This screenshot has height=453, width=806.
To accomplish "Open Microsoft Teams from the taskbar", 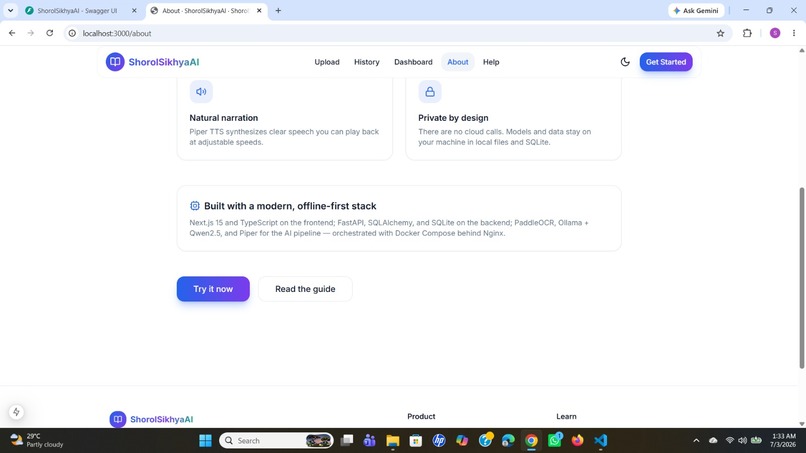I will pos(370,441).
